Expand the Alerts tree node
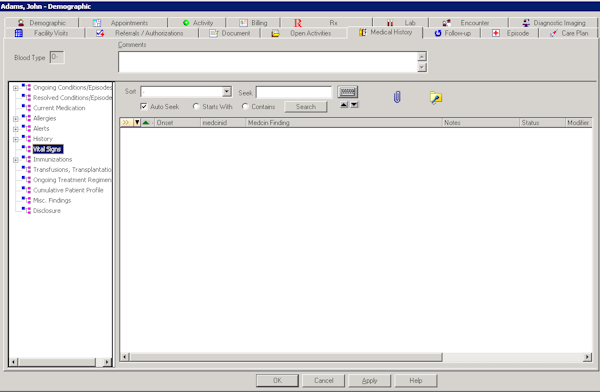Viewport: 600px width, 392px height. pos(15,129)
